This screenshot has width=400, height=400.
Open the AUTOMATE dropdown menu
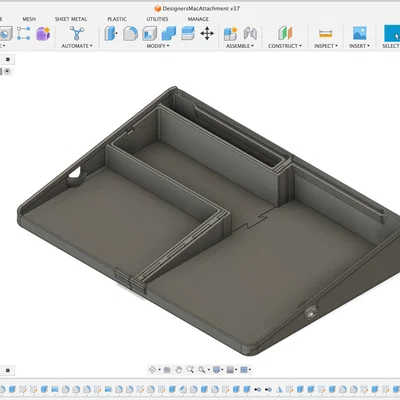point(77,46)
